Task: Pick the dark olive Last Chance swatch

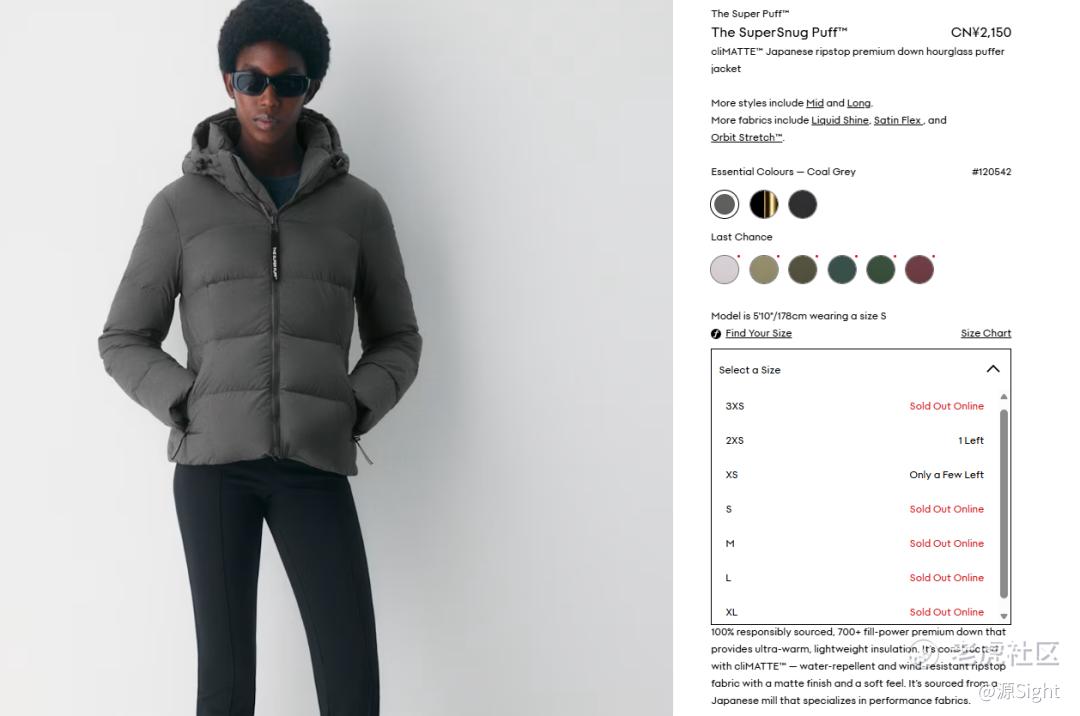Action: coord(802,269)
